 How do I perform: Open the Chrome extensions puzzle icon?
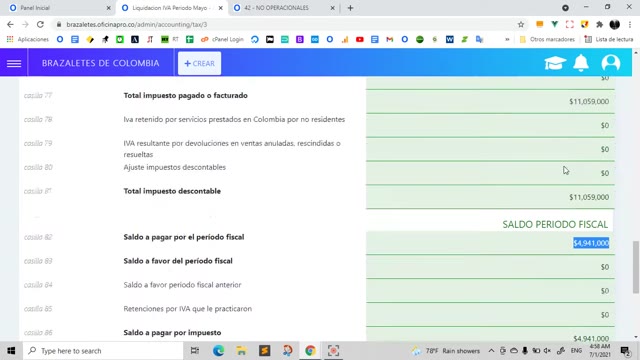pyautogui.click(x=599, y=24)
